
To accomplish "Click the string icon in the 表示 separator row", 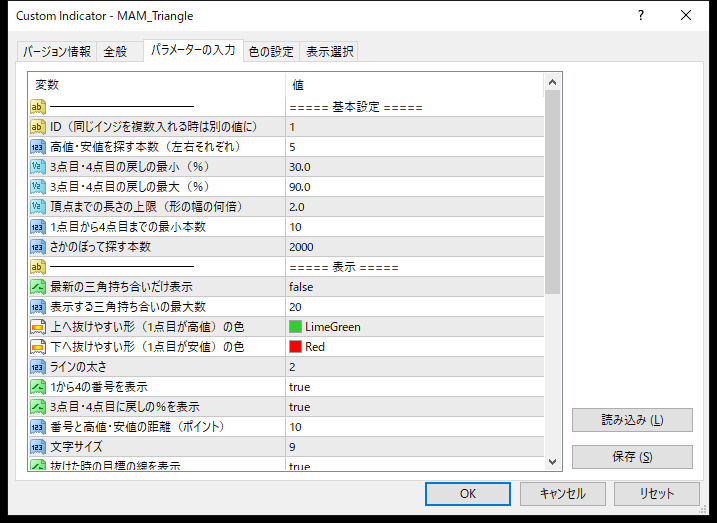I will tap(38, 267).
